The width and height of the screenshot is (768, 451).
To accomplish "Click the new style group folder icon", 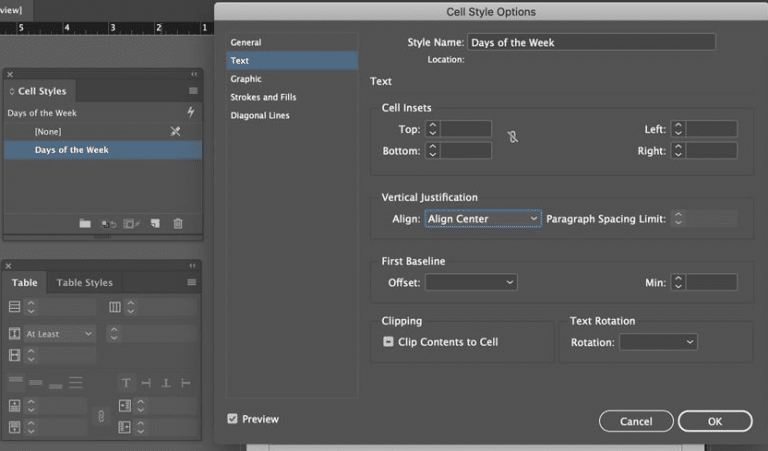I will coord(85,224).
